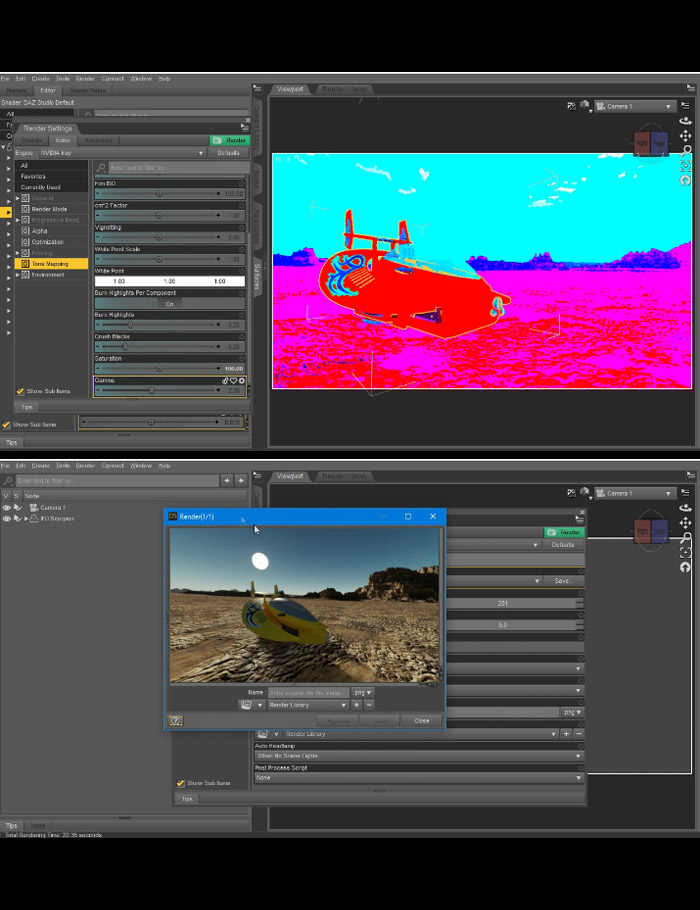Click the reset camera icon in lower viewport
Screen dimensions: 700x910
pos(685,567)
